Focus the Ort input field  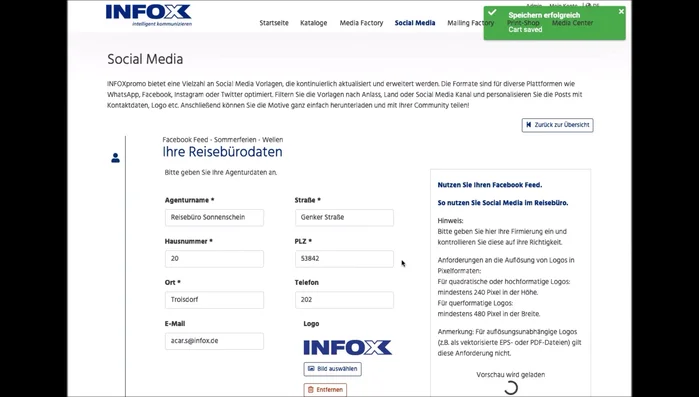coord(214,300)
